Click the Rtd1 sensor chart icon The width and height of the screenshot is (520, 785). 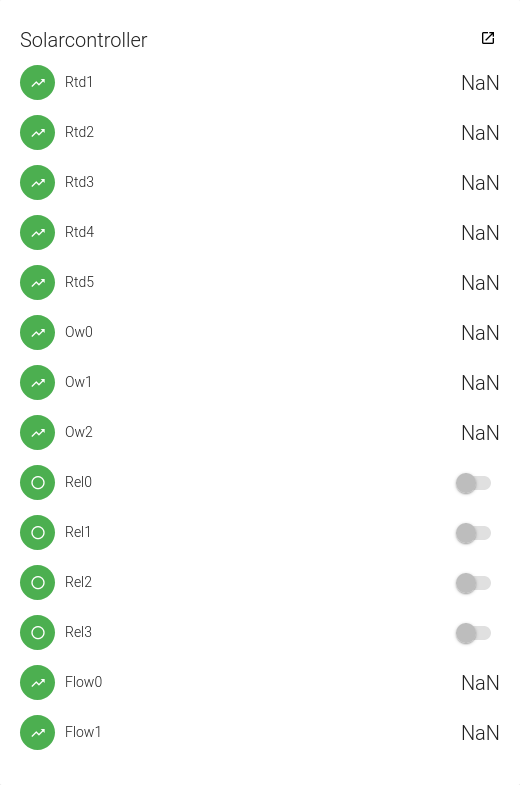click(x=38, y=83)
